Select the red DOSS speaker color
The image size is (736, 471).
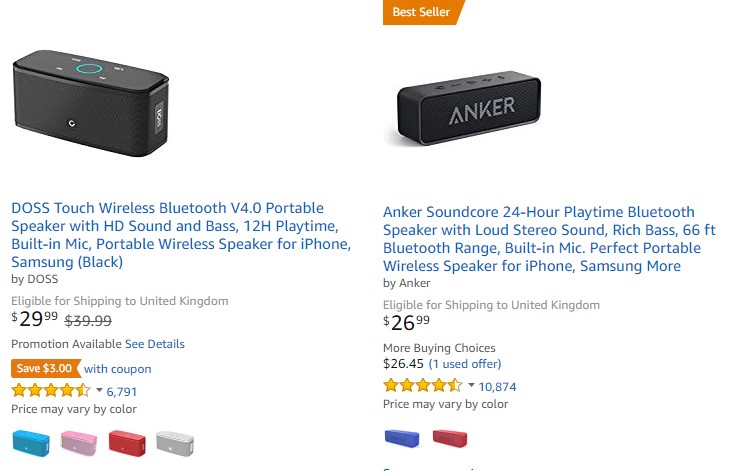127,441
